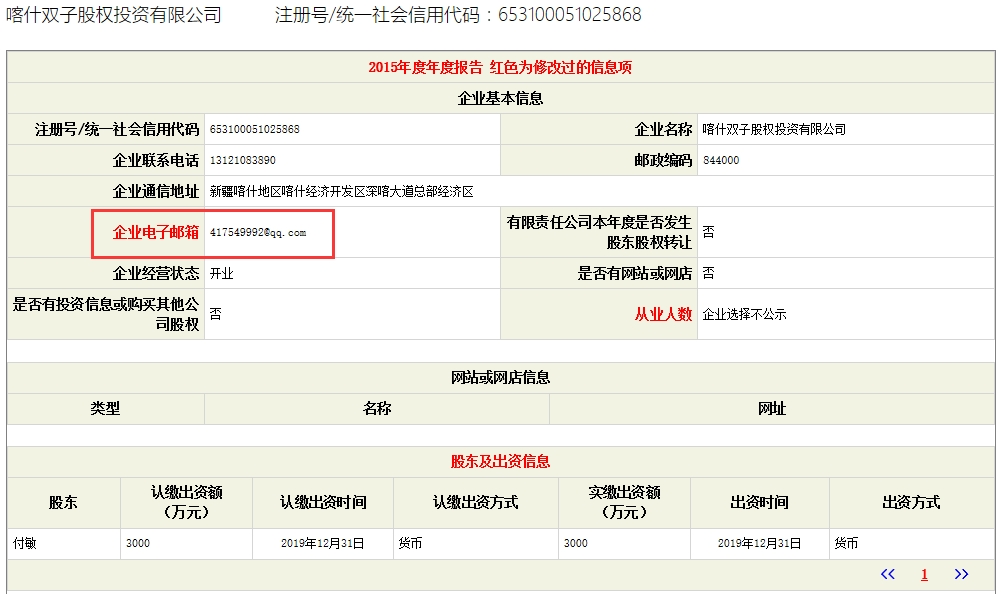The height and width of the screenshot is (594, 1001).
Task: Click the phone number 13121083890
Action: pos(243,160)
